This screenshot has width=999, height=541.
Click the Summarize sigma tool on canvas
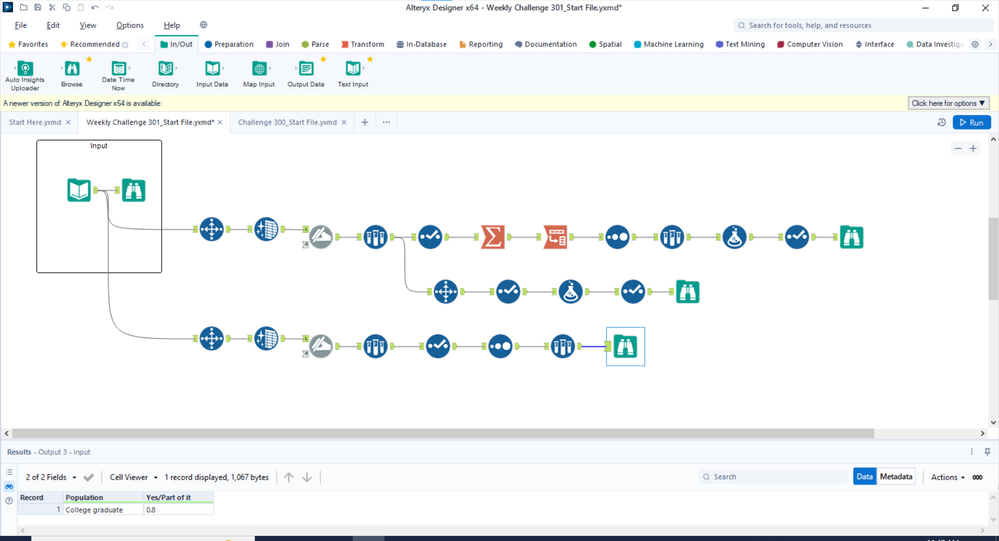(492, 237)
